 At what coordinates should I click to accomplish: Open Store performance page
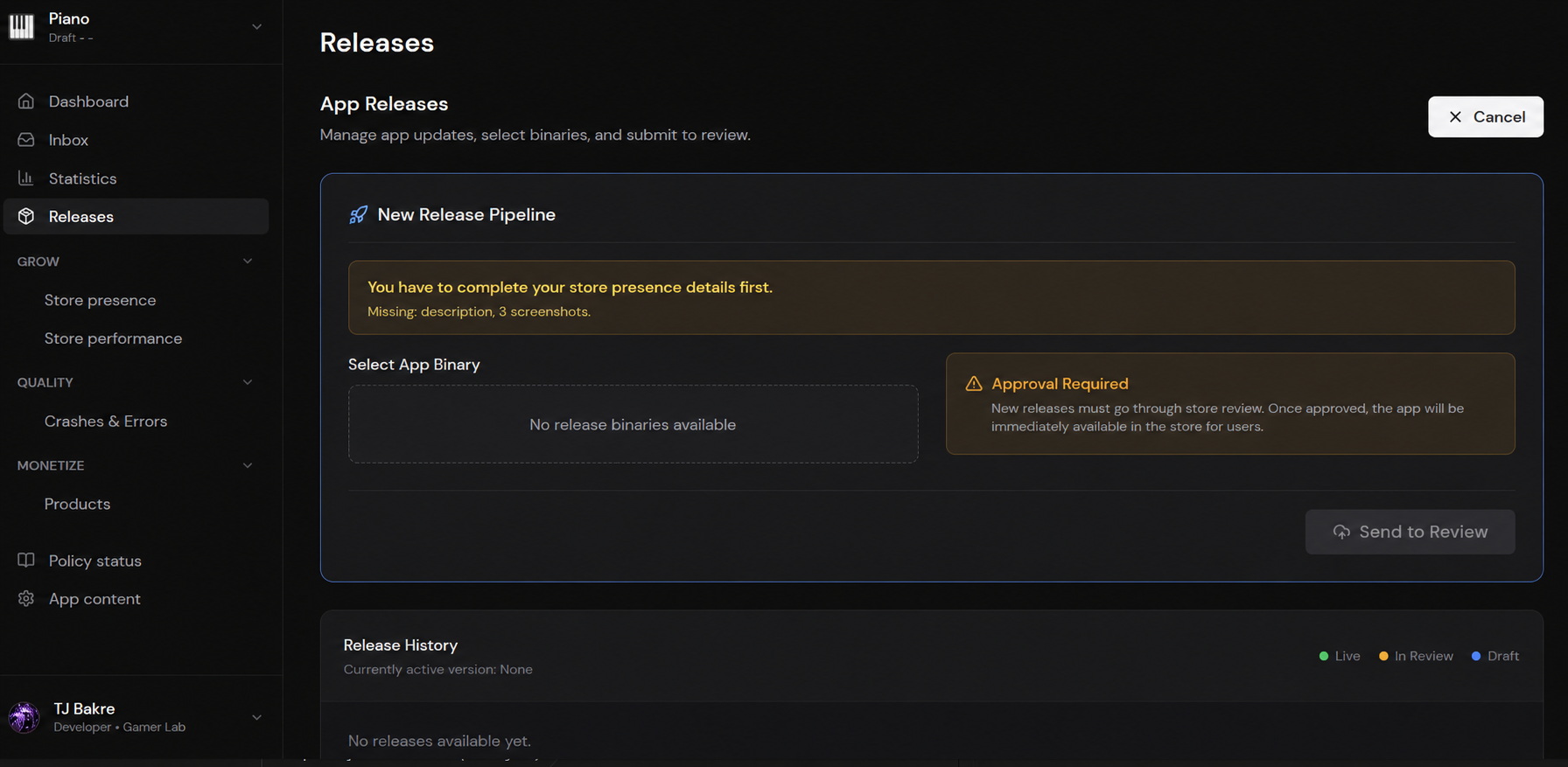click(x=113, y=338)
